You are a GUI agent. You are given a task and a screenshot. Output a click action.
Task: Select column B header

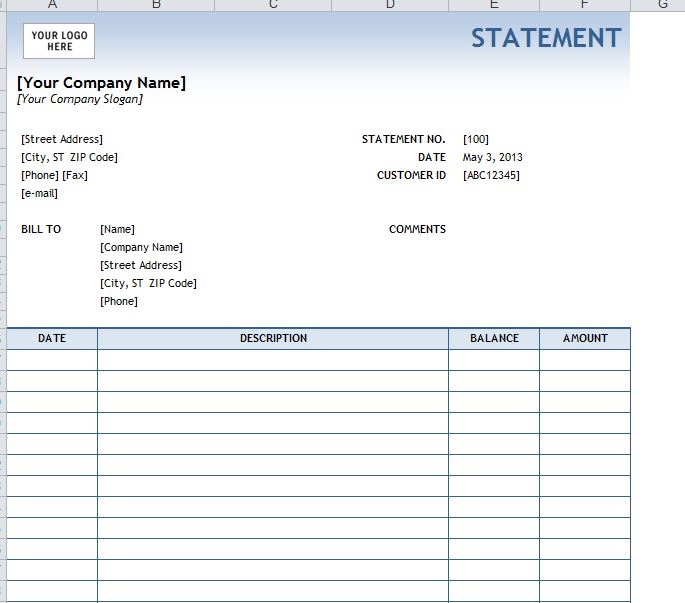tap(156, 5)
